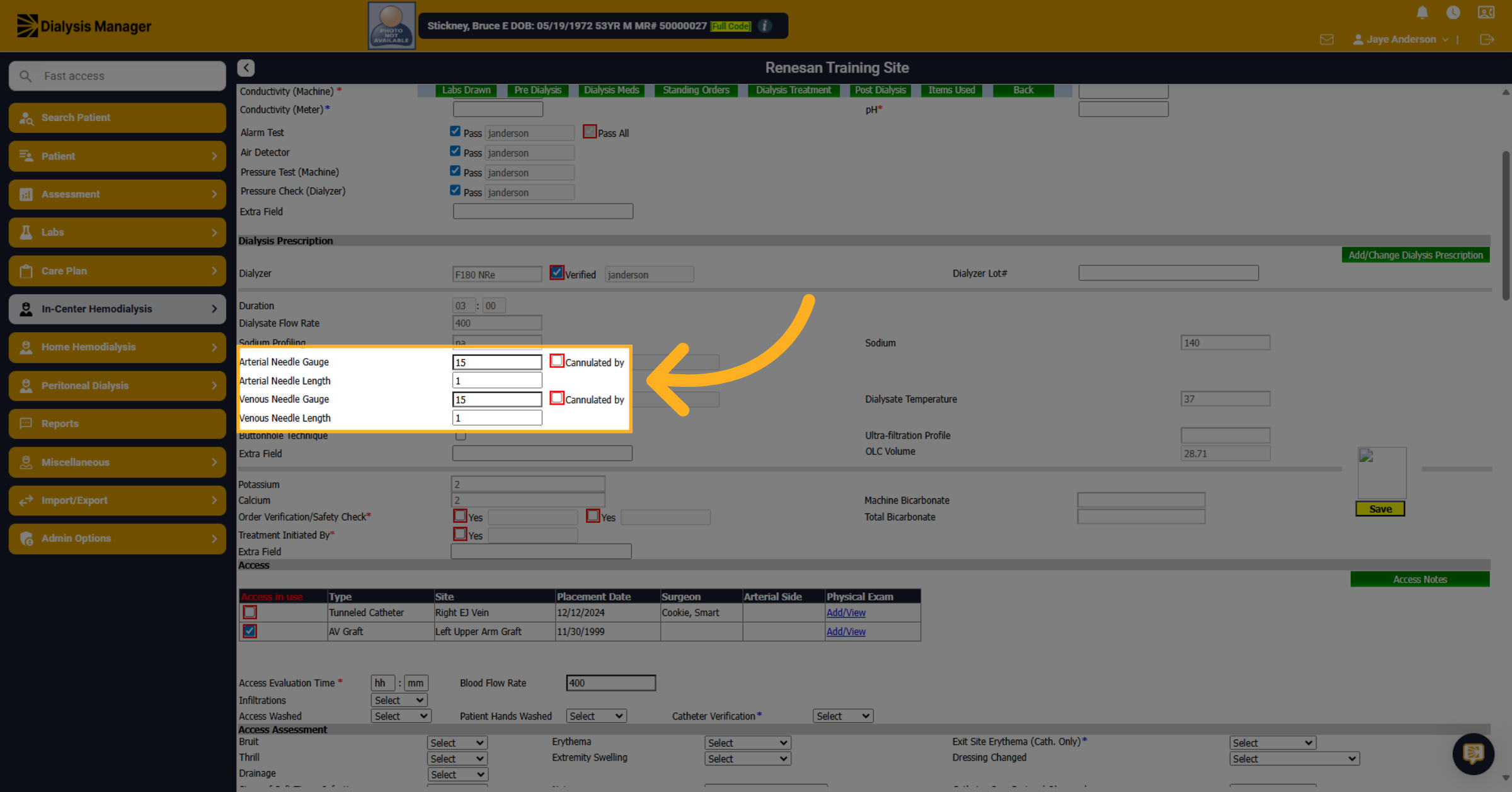The height and width of the screenshot is (792, 1512).
Task: Go to the Post Dialysis tab
Action: click(880, 90)
